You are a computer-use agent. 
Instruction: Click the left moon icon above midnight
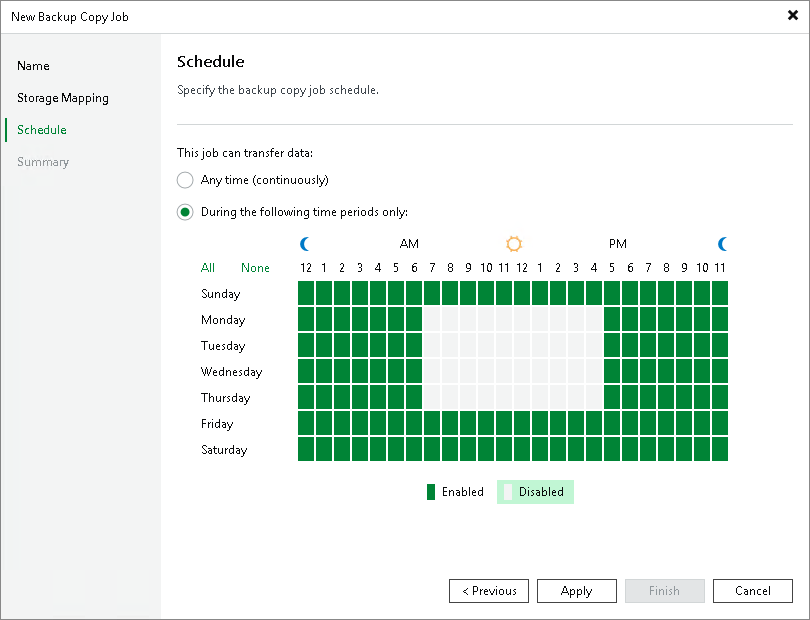pyautogui.click(x=305, y=244)
